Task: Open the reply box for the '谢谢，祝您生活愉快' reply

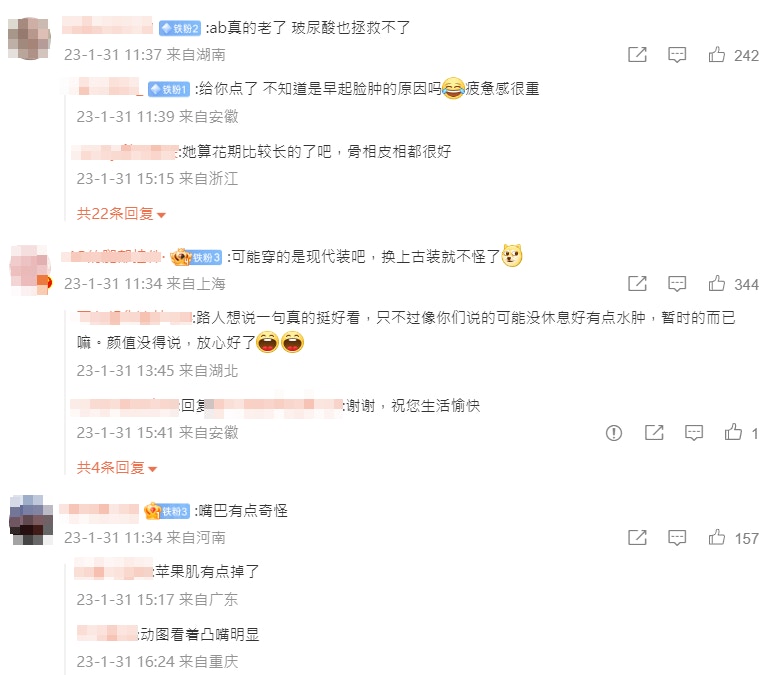Action: 694,432
